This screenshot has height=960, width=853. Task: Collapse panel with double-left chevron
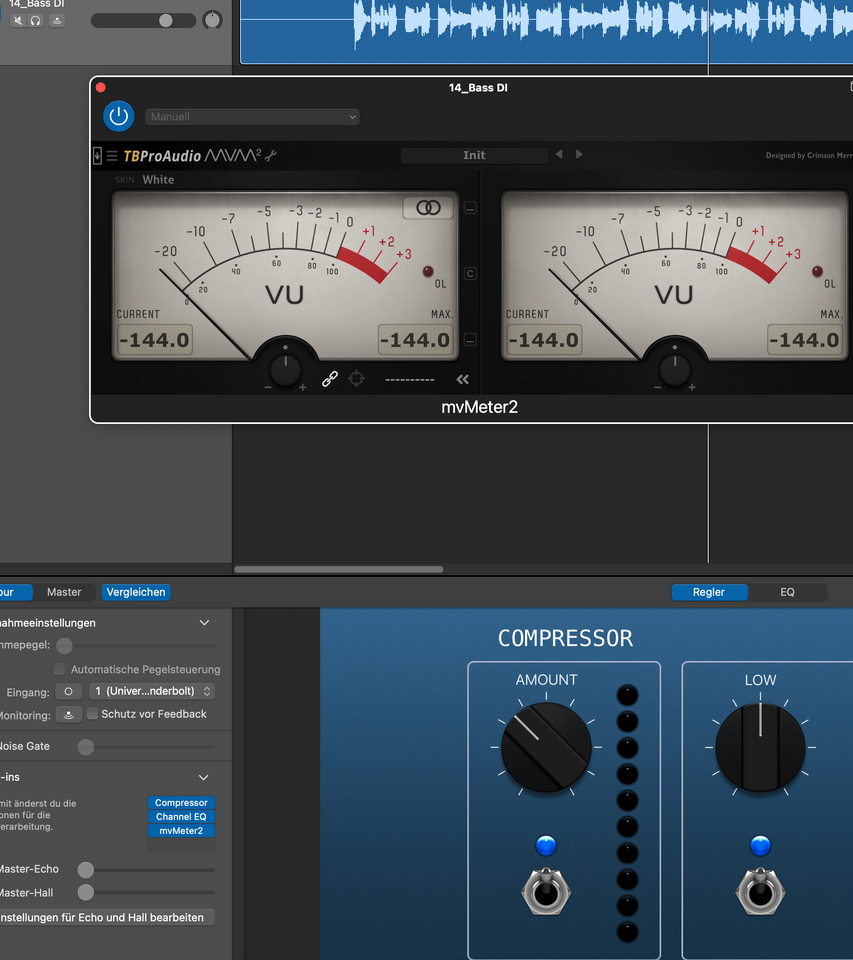click(x=462, y=380)
